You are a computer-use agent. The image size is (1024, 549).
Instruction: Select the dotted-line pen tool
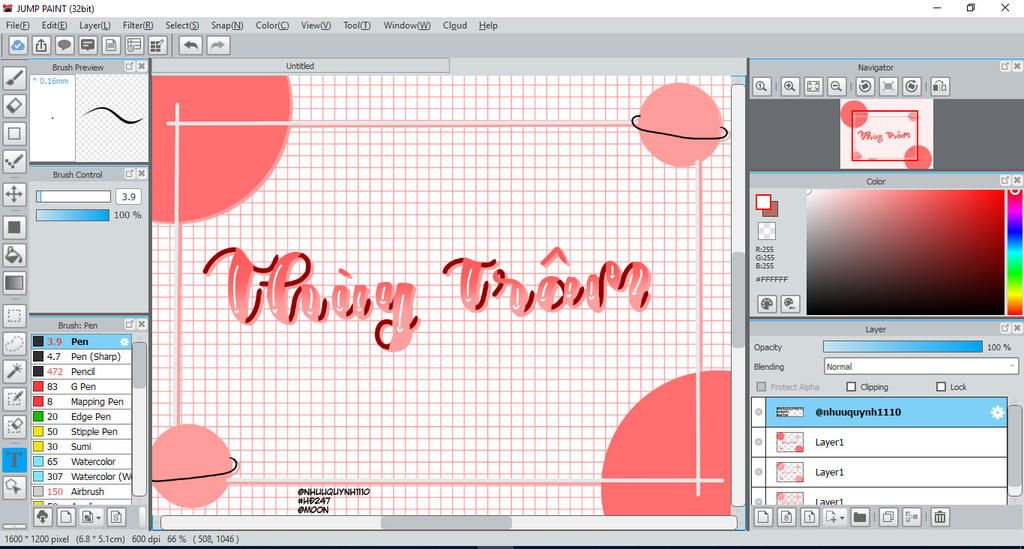[x=14, y=162]
